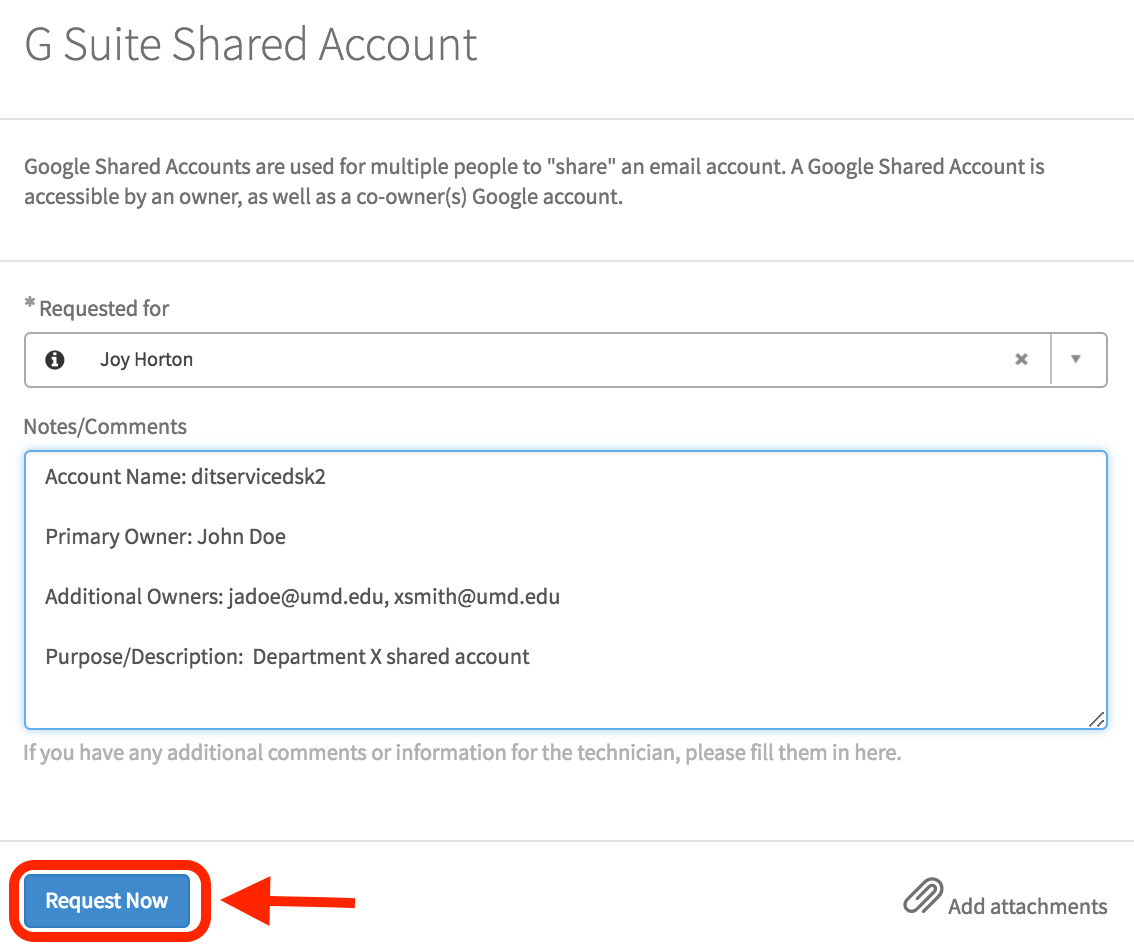Click the Request Now button

point(107,901)
